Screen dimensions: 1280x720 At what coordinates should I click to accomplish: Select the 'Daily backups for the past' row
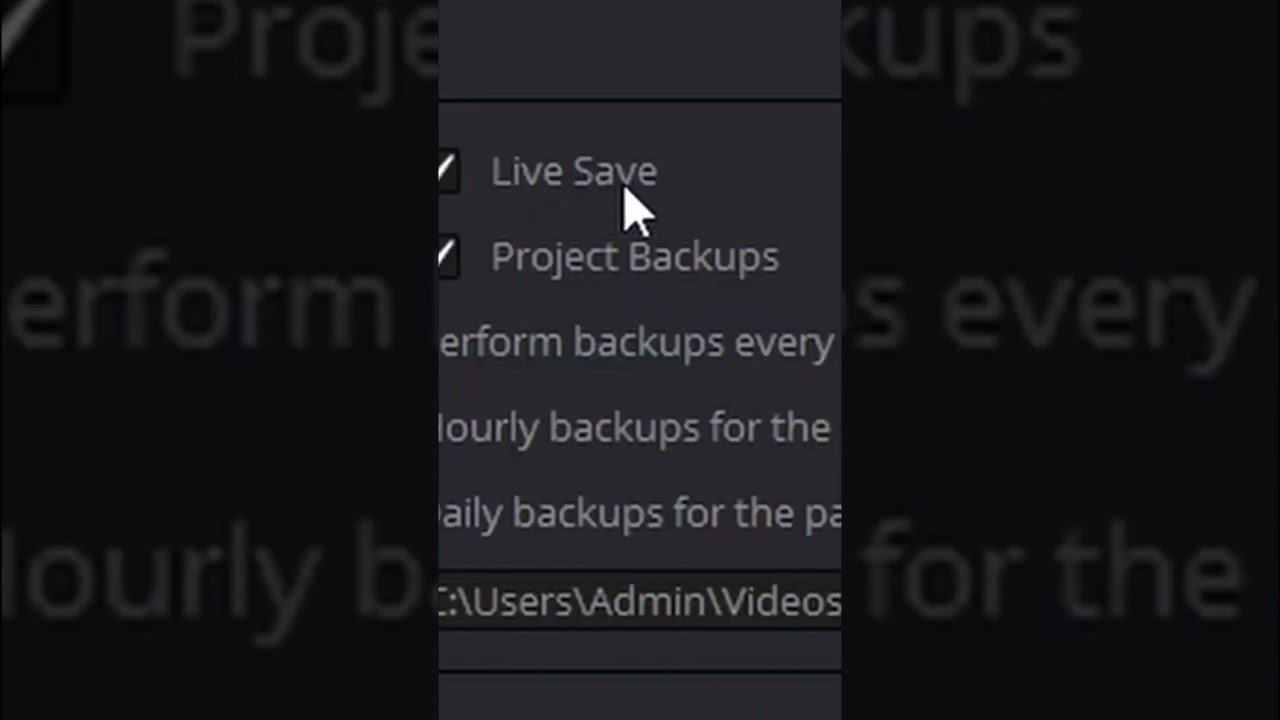(640, 513)
